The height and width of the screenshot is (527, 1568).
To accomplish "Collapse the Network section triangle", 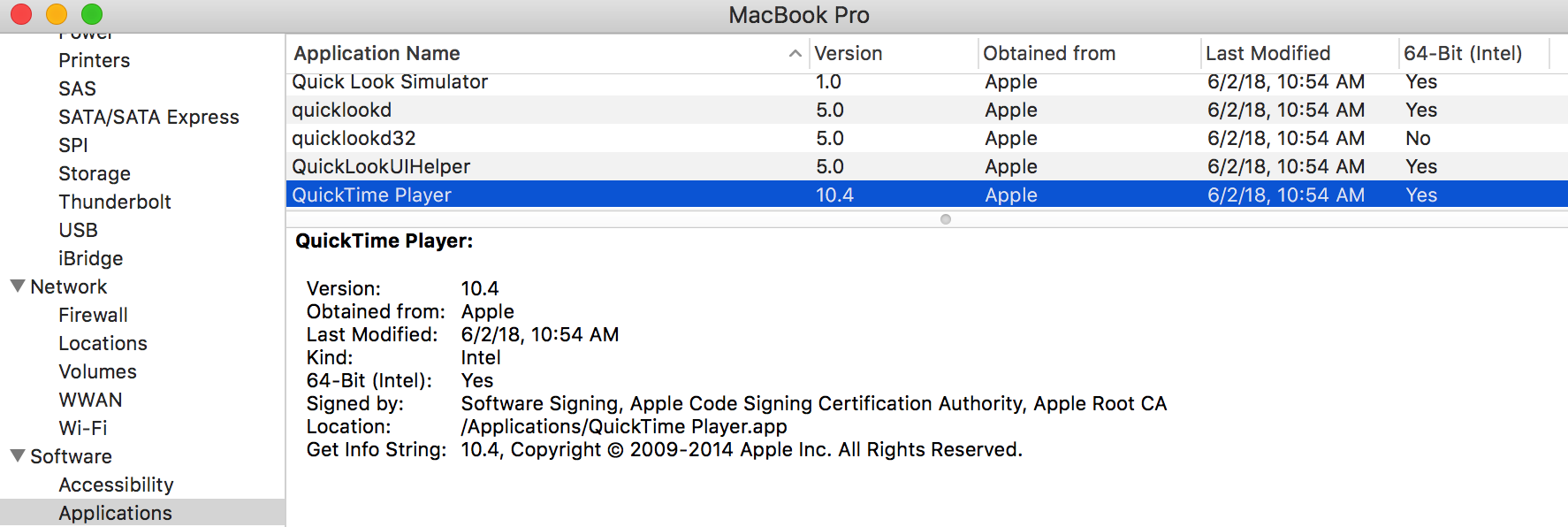I will 18,286.
